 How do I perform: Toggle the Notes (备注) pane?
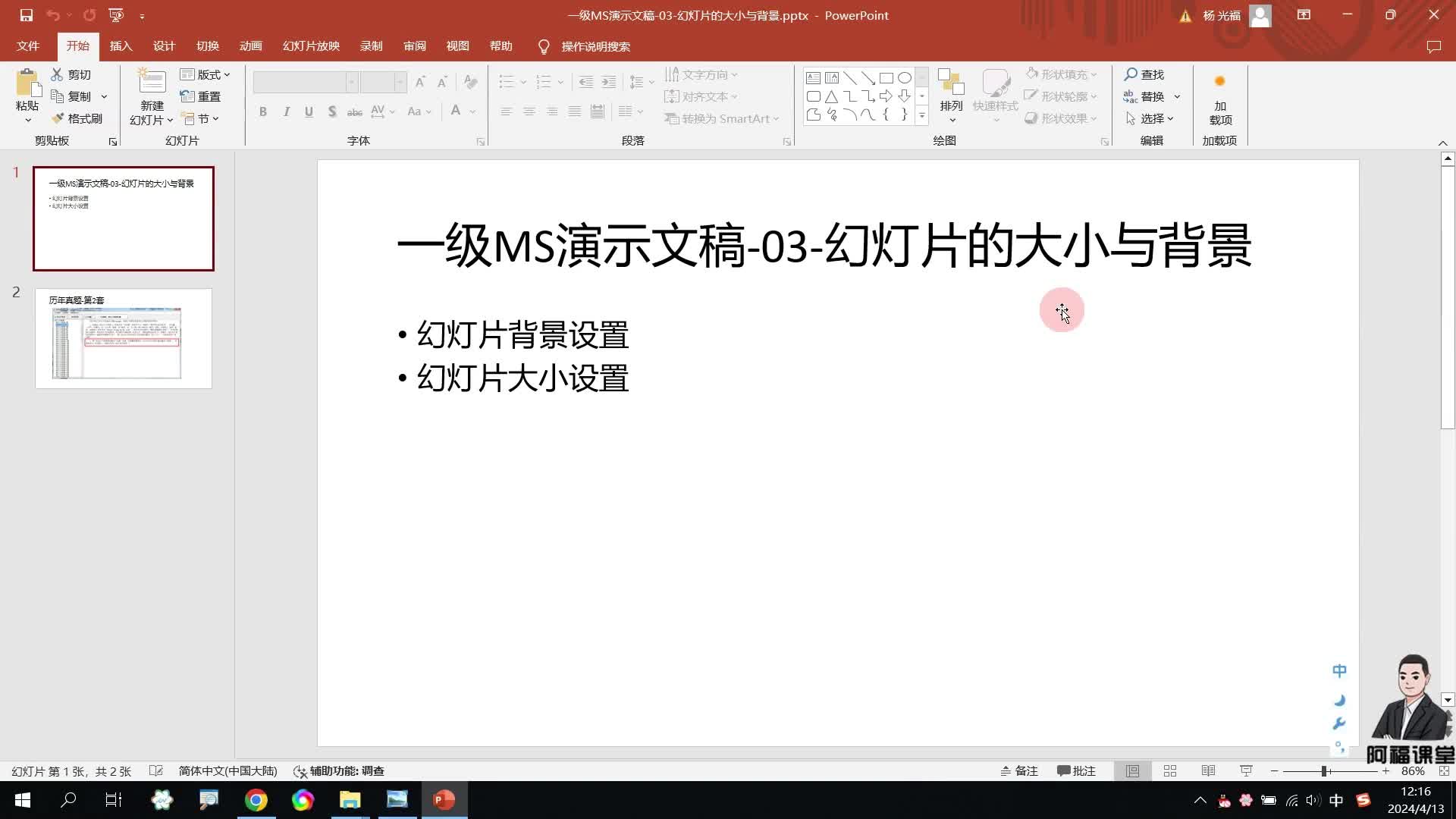[x=1018, y=771]
